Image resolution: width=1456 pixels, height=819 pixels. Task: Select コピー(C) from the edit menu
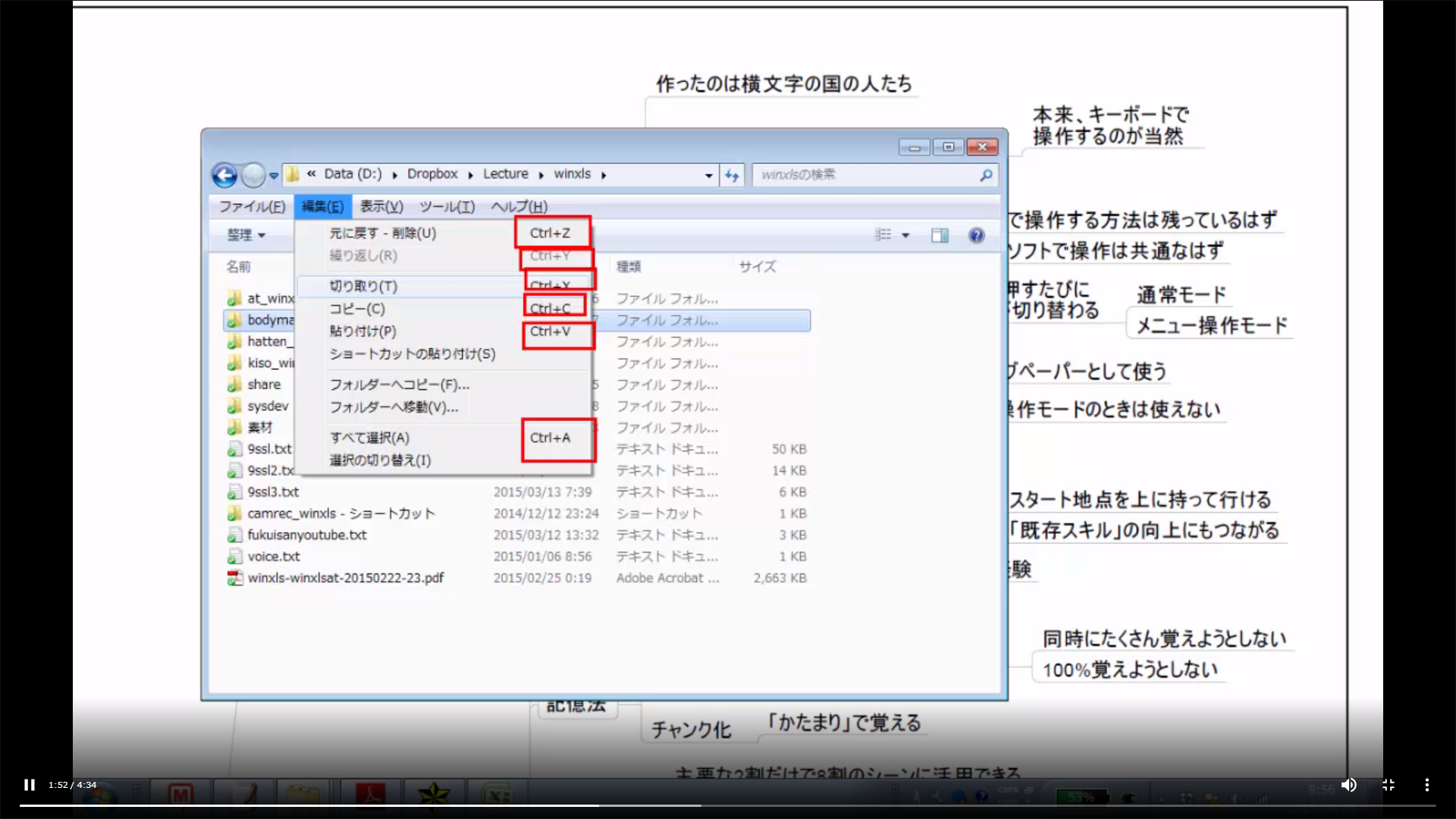point(357,309)
